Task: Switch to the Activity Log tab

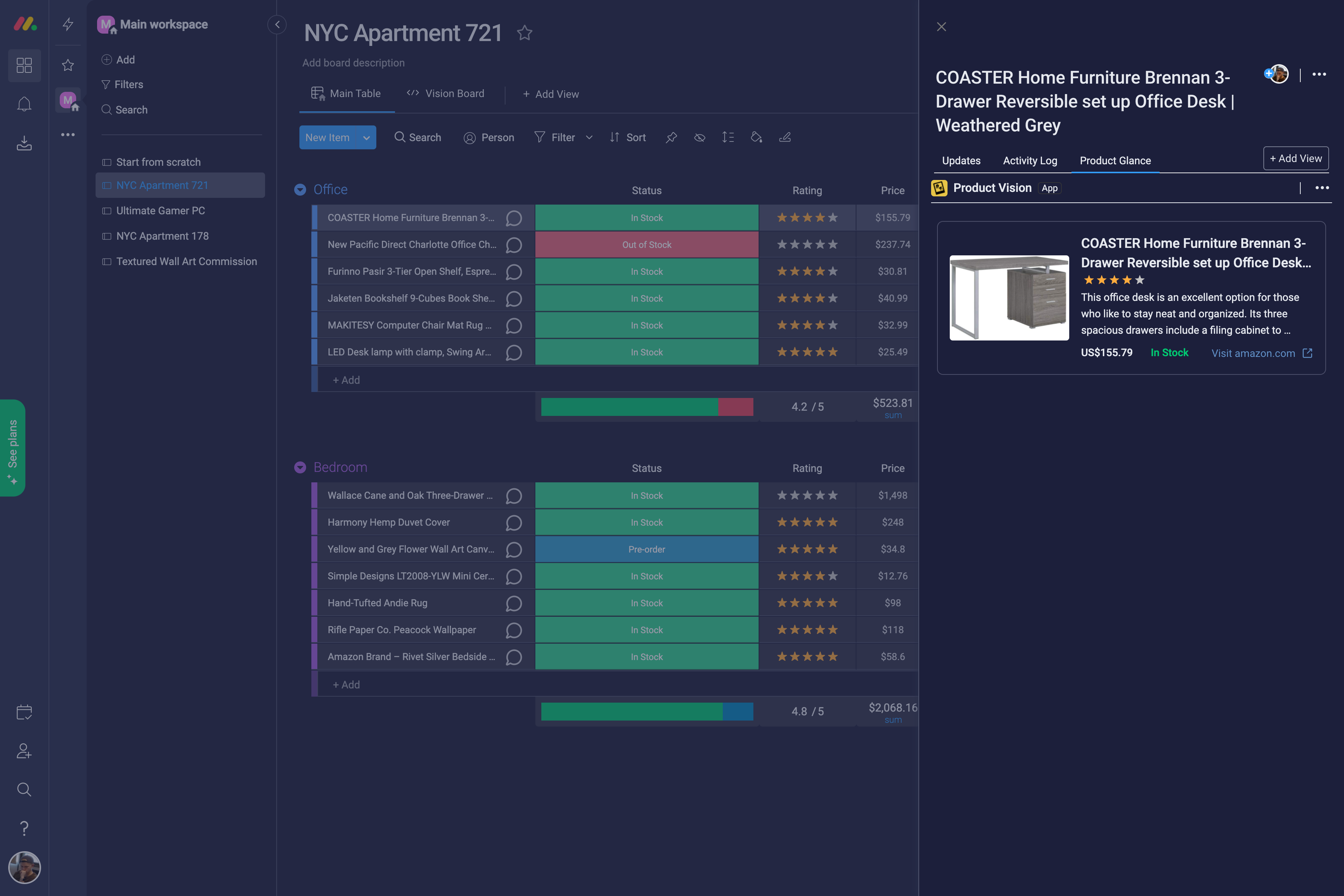Action: tap(1030, 161)
